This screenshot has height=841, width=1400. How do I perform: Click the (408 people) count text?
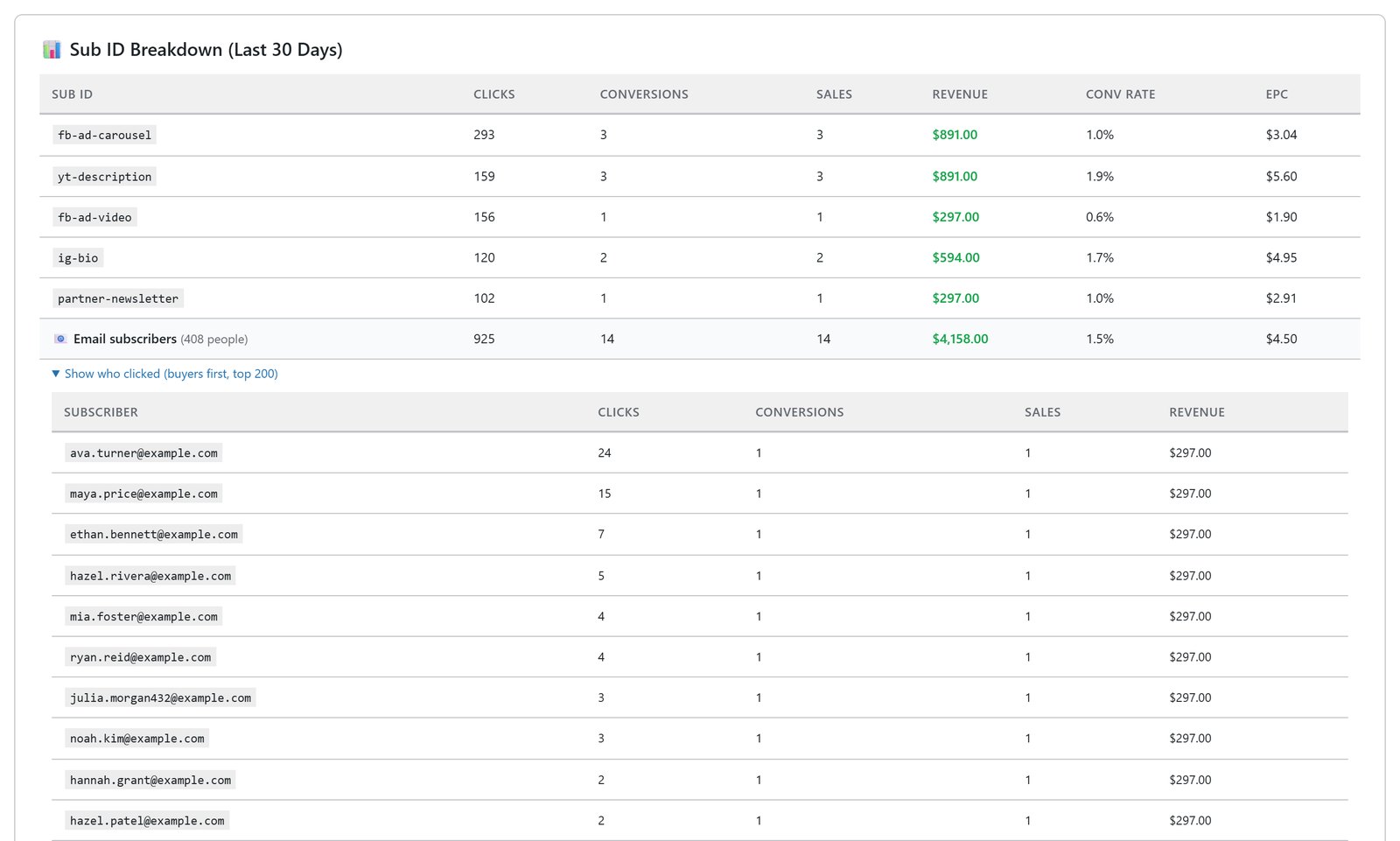[x=214, y=340]
